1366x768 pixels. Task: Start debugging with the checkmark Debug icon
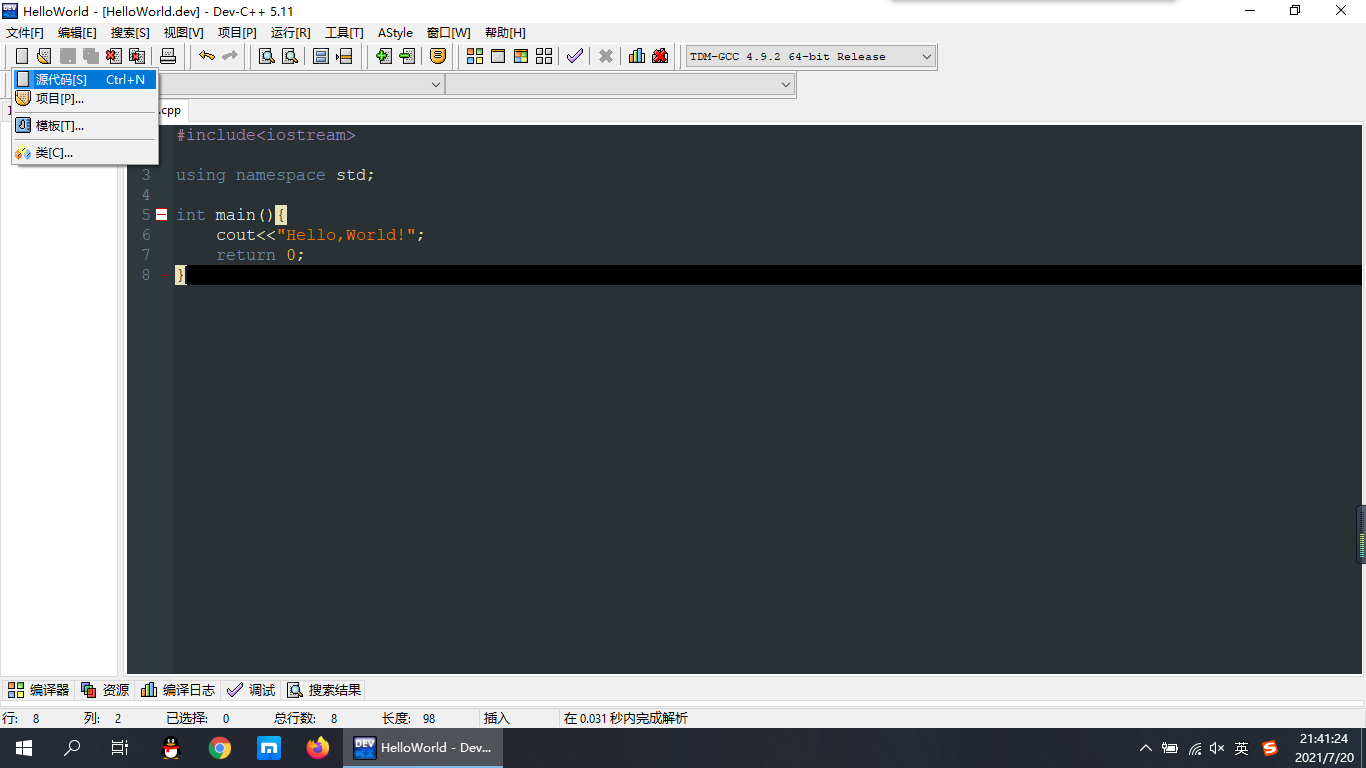[x=574, y=56]
